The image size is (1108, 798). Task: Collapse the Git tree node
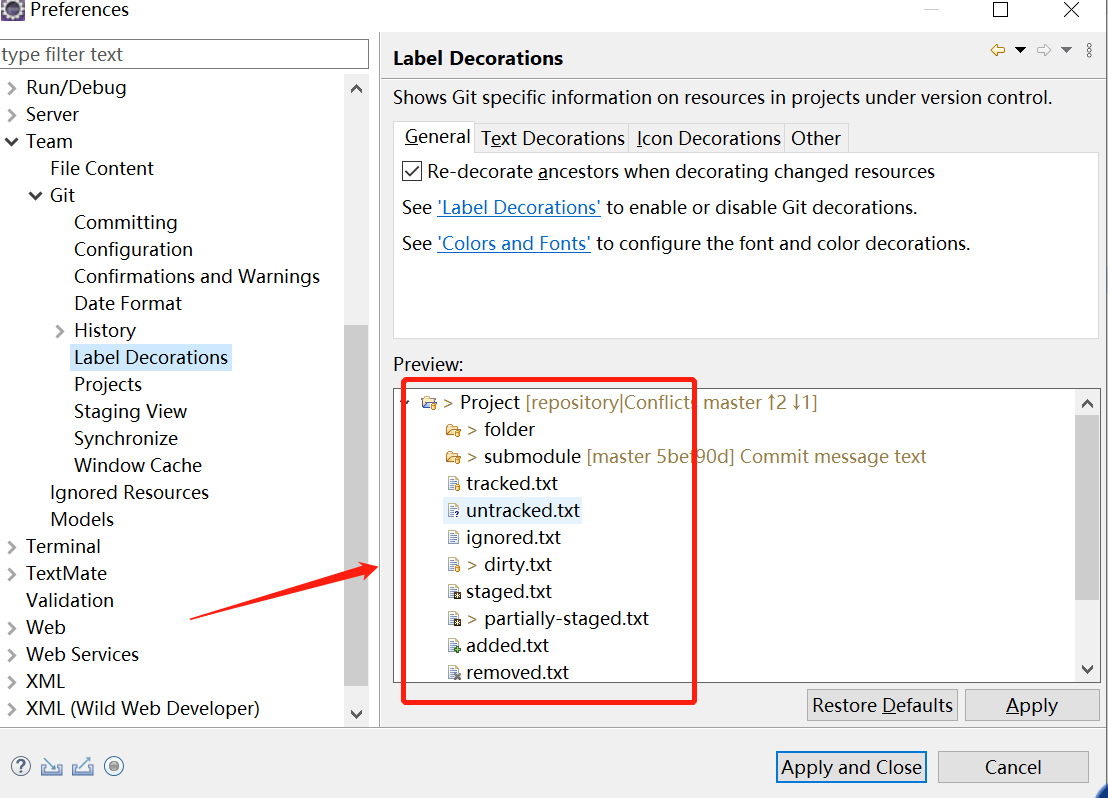pos(36,196)
